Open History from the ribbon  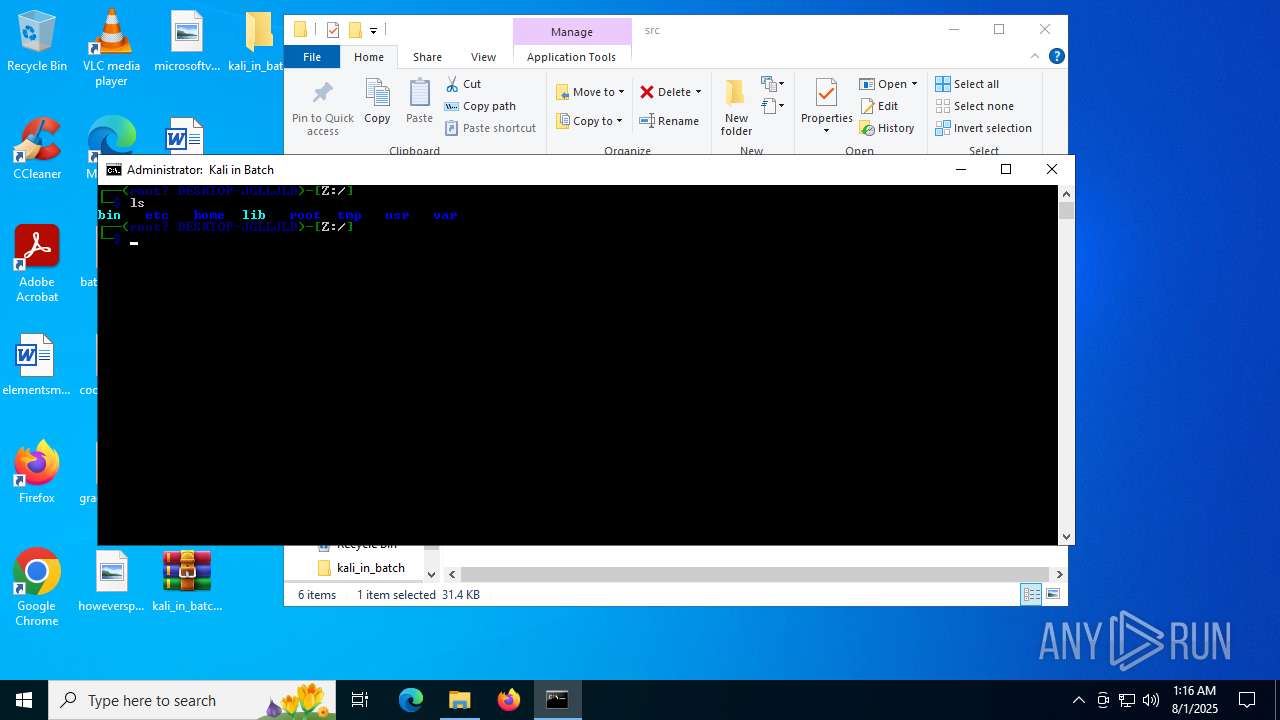point(887,128)
